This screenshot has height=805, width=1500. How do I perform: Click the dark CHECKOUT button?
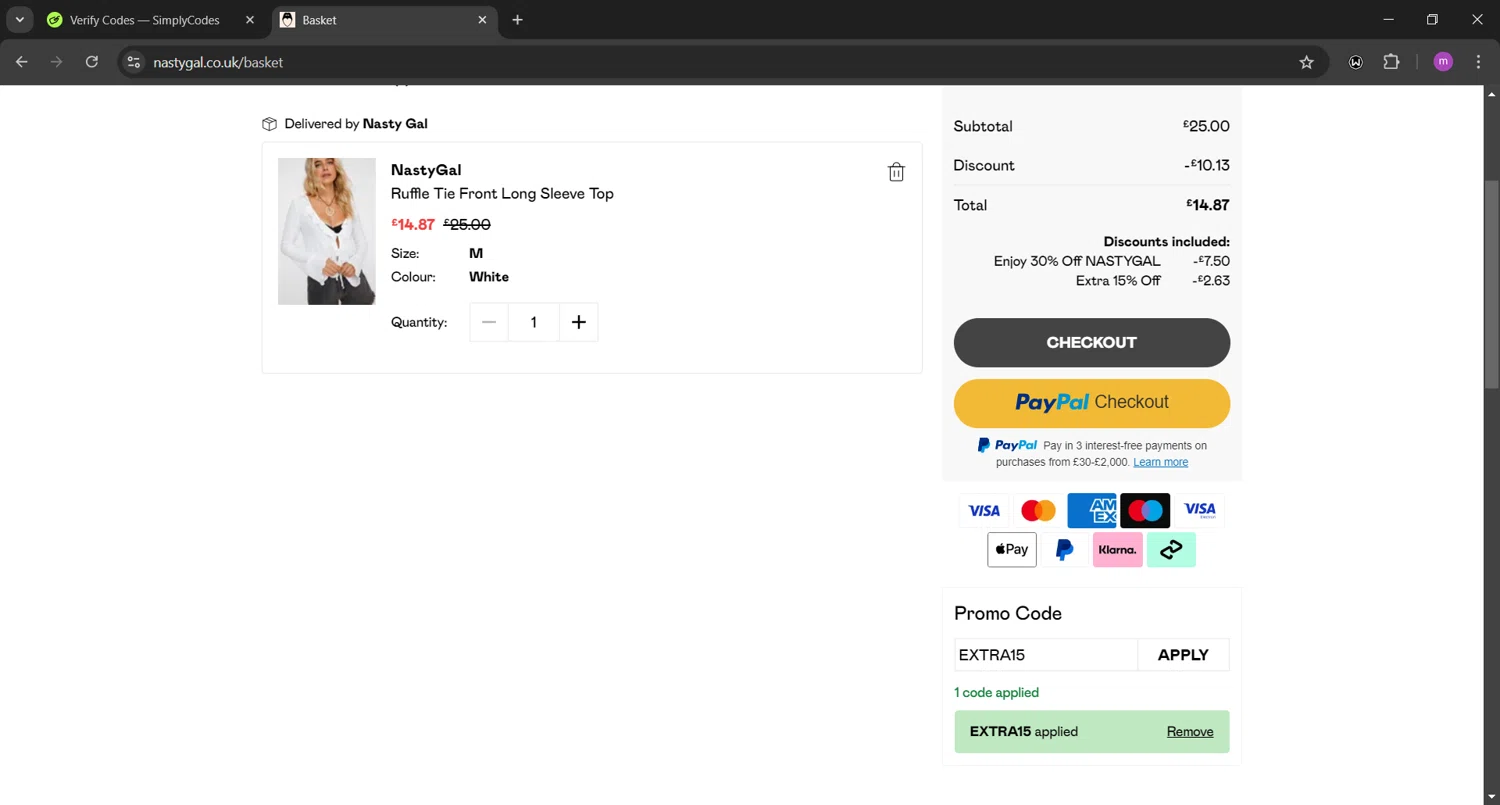coord(1092,343)
